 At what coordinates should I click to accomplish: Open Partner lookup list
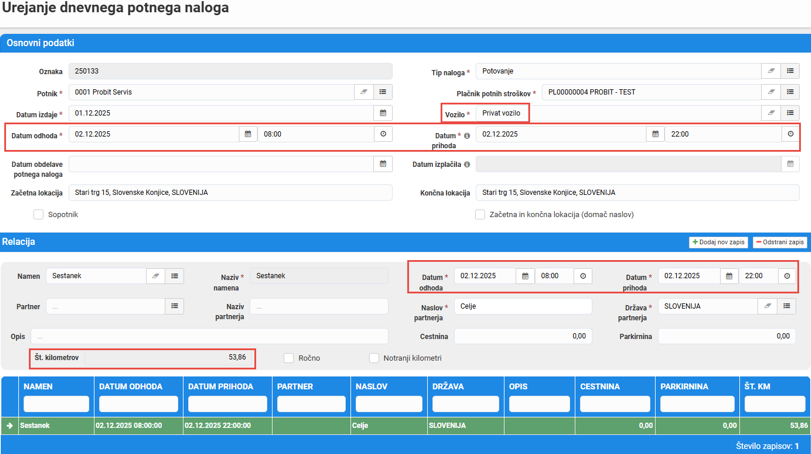(x=175, y=306)
